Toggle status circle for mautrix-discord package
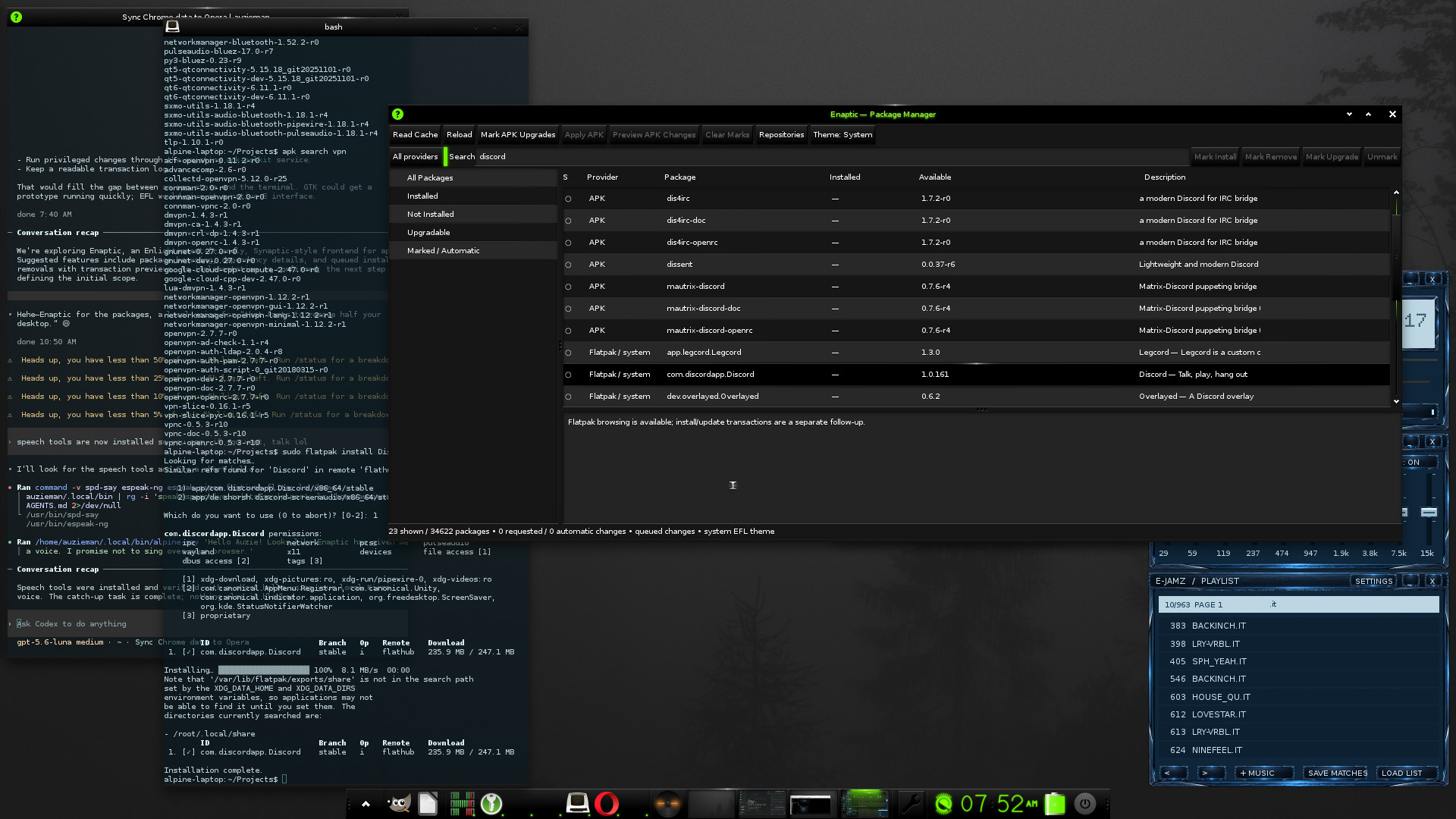The height and width of the screenshot is (819, 1456). pyautogui.click(x=568, y=287)
